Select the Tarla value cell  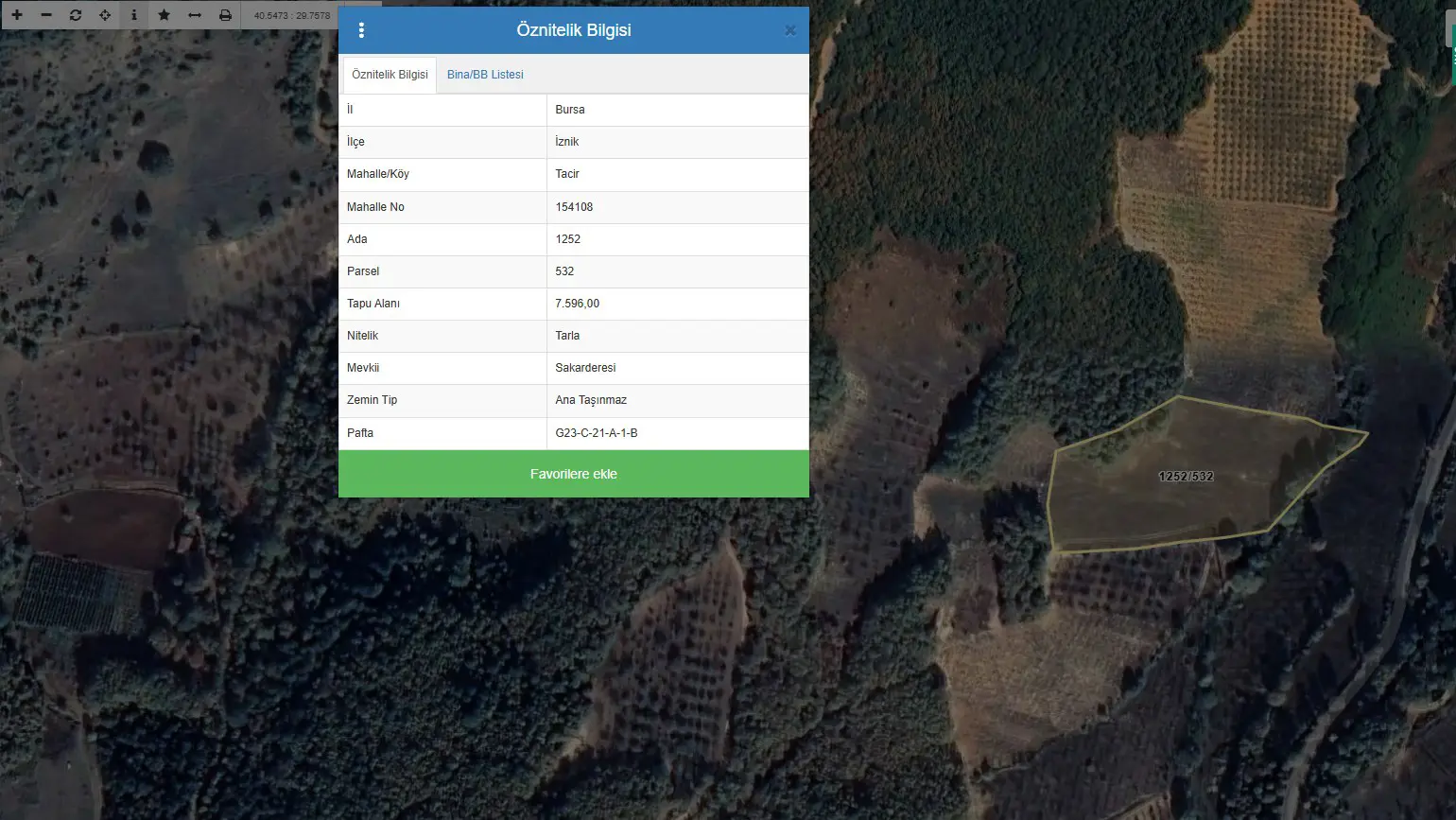[678, 336]
